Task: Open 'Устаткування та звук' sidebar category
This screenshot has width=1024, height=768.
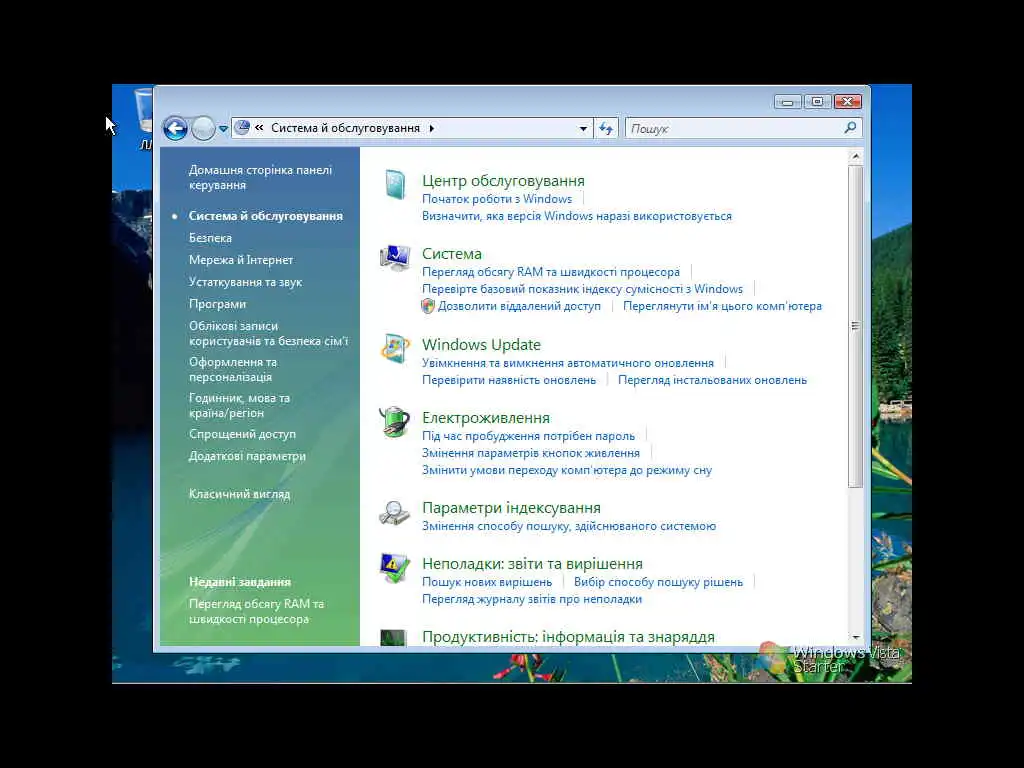Action: (x=246, y=282)
